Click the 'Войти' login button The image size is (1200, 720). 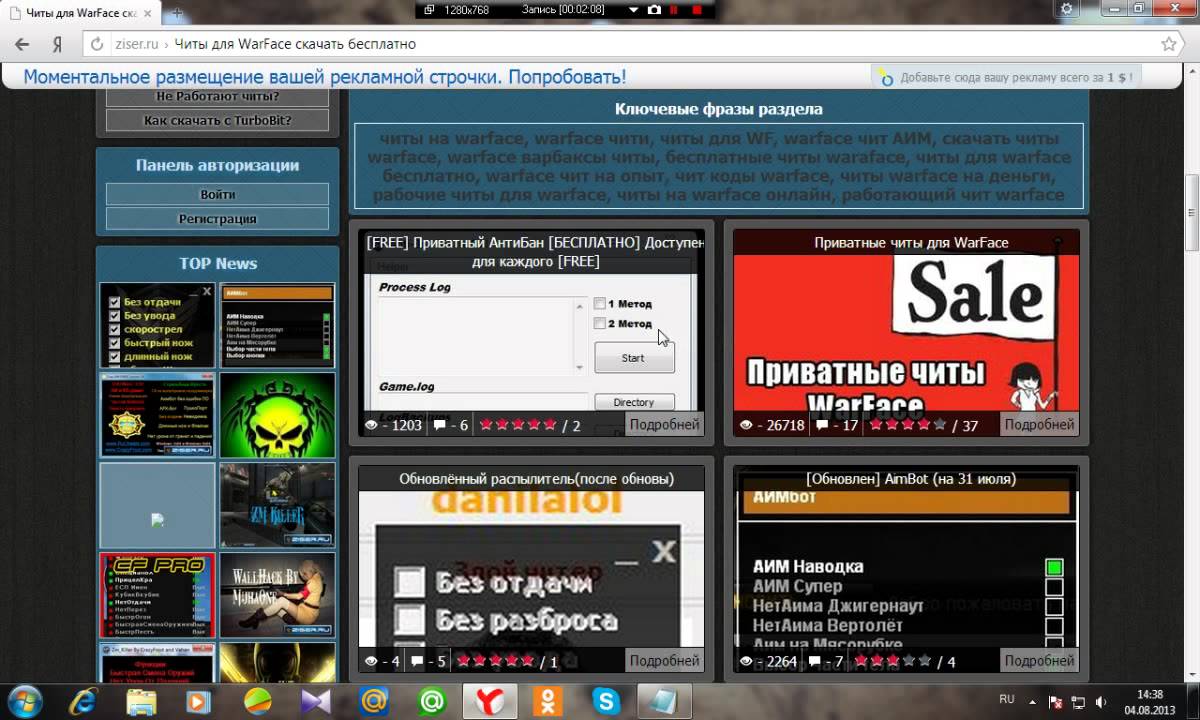tap(217, 194)
